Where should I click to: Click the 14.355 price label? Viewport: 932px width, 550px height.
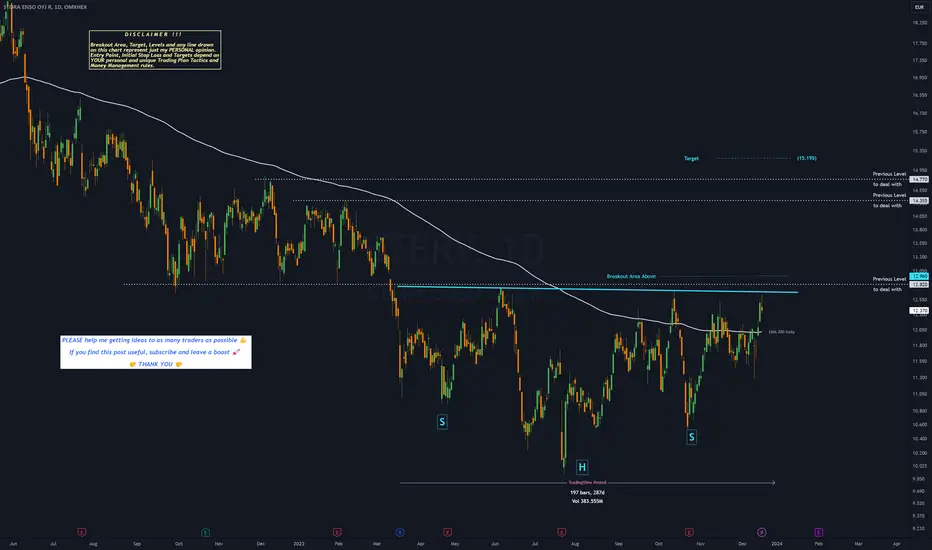tap(919, 201)
